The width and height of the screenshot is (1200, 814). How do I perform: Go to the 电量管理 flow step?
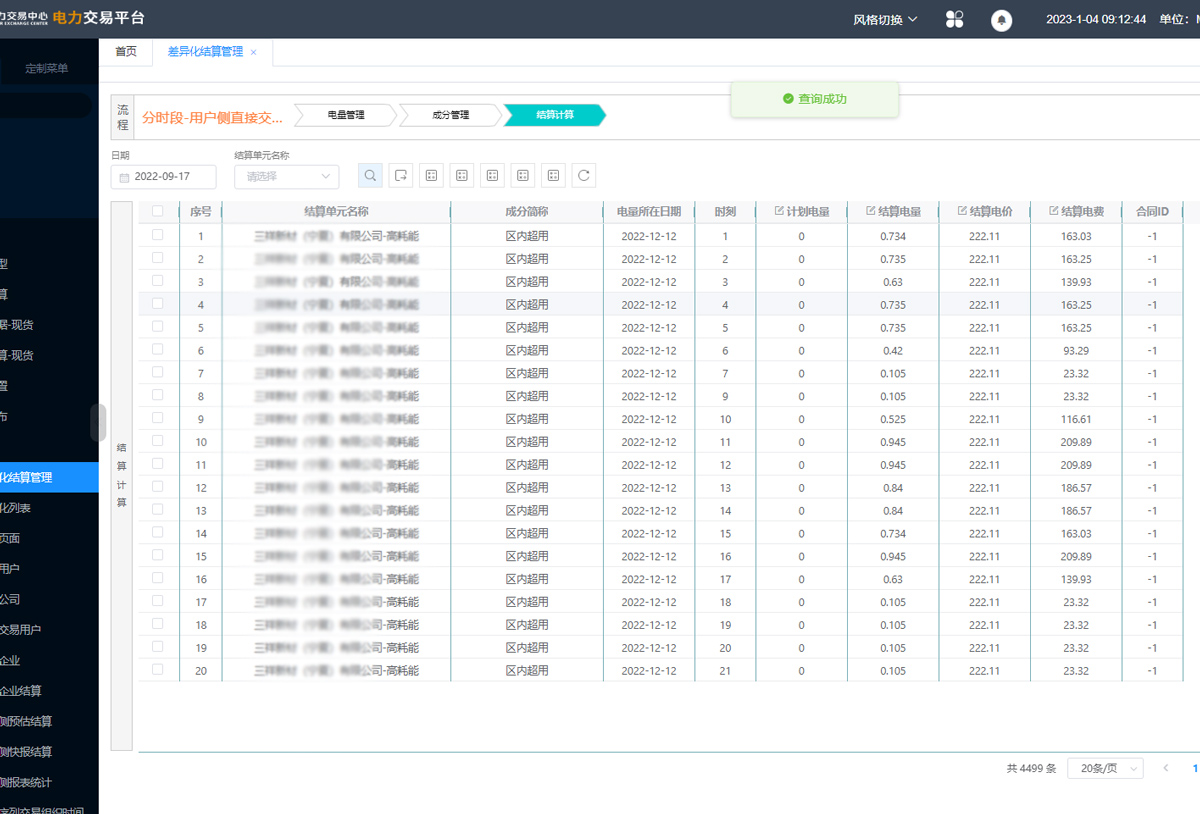click(345, 115)
